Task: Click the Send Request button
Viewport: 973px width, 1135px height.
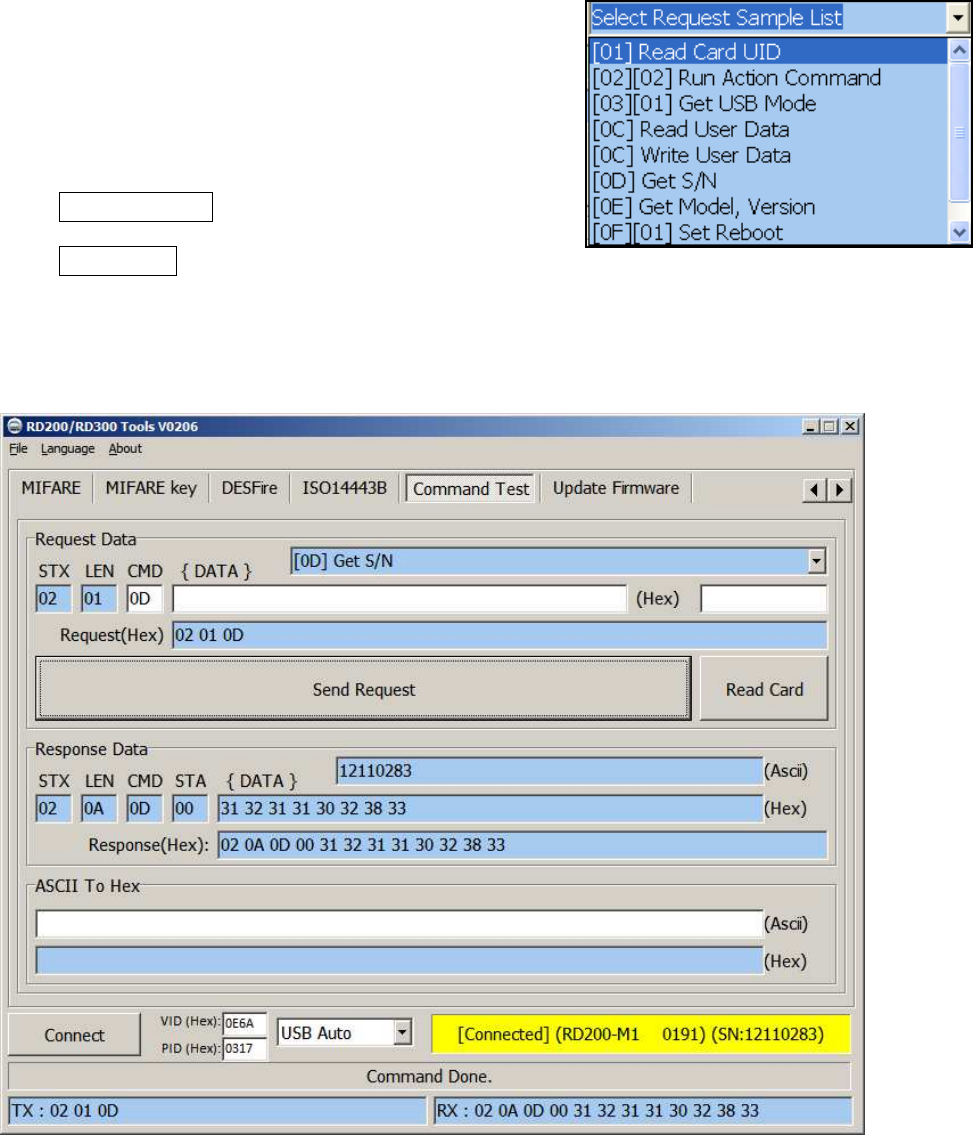Action: pos(363,689)
